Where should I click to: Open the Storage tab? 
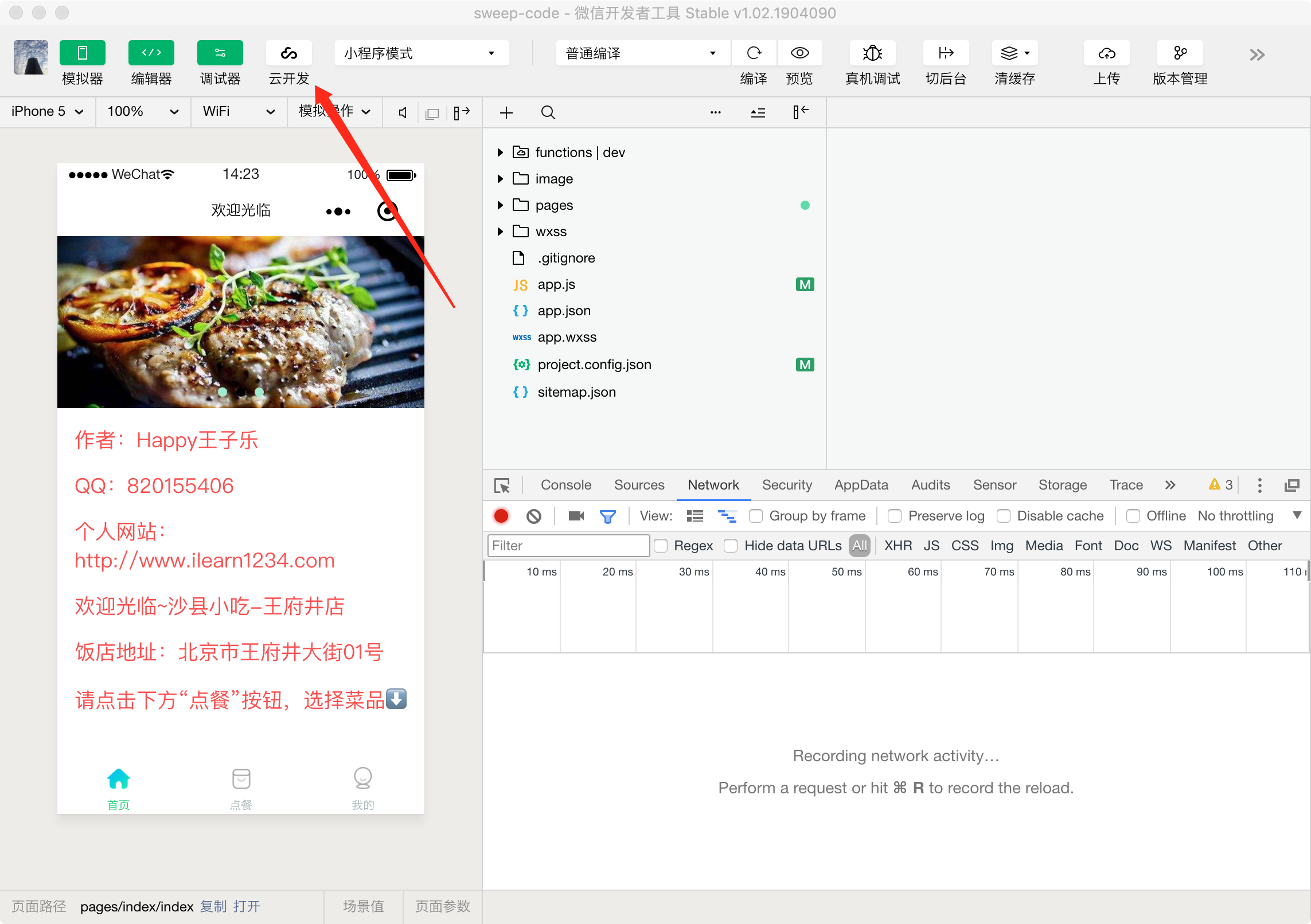1062,485
